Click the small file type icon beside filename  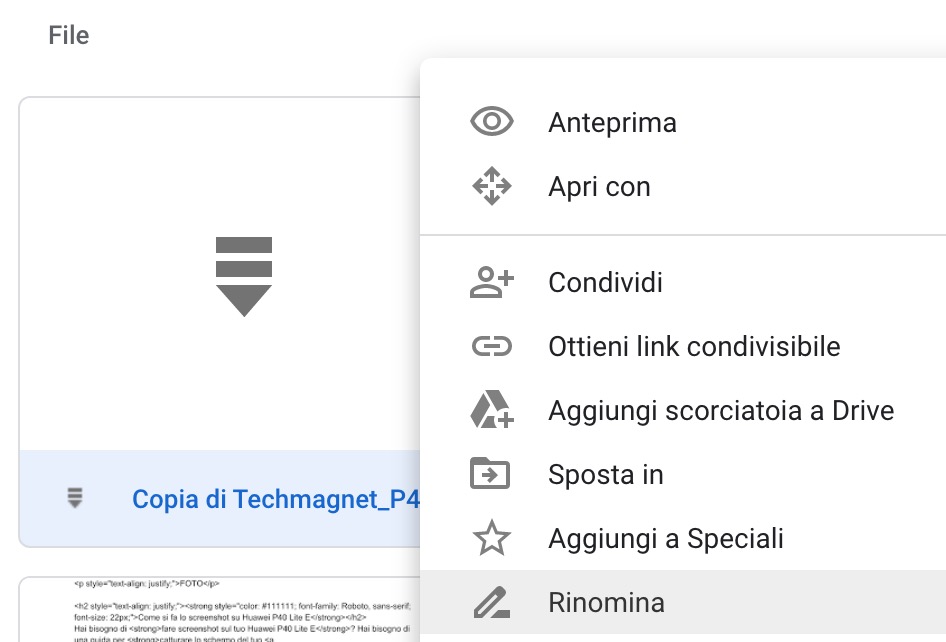[75, 498]
